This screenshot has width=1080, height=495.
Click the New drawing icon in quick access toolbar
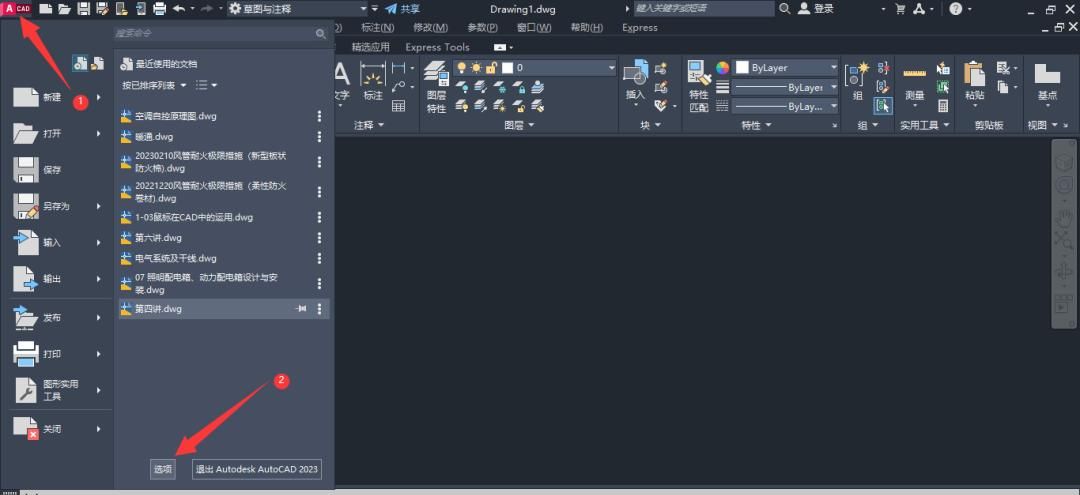tap(45, 9)
